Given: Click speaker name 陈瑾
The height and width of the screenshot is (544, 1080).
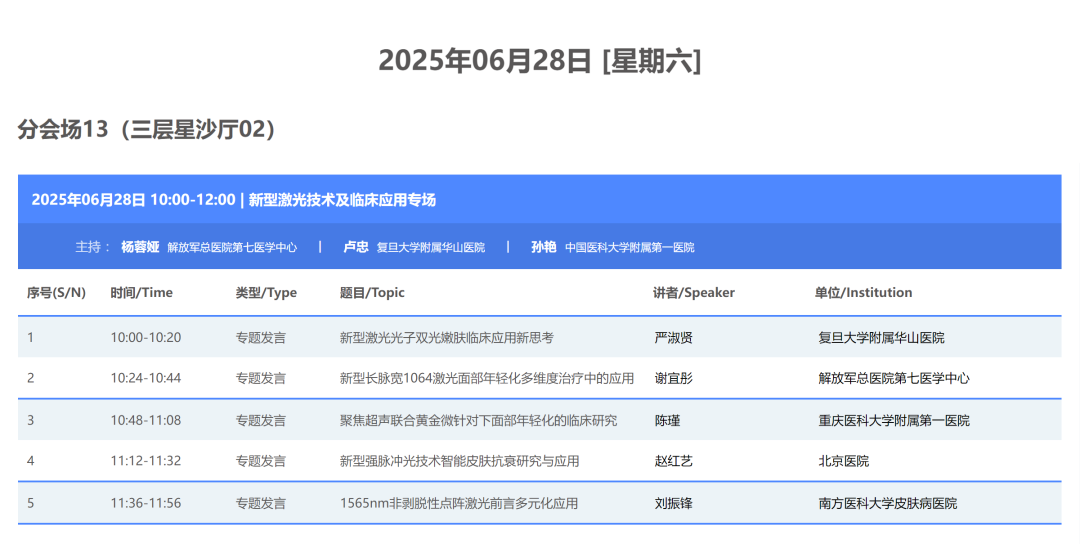Looking at the screenshot, I should [x=667, y=420].
